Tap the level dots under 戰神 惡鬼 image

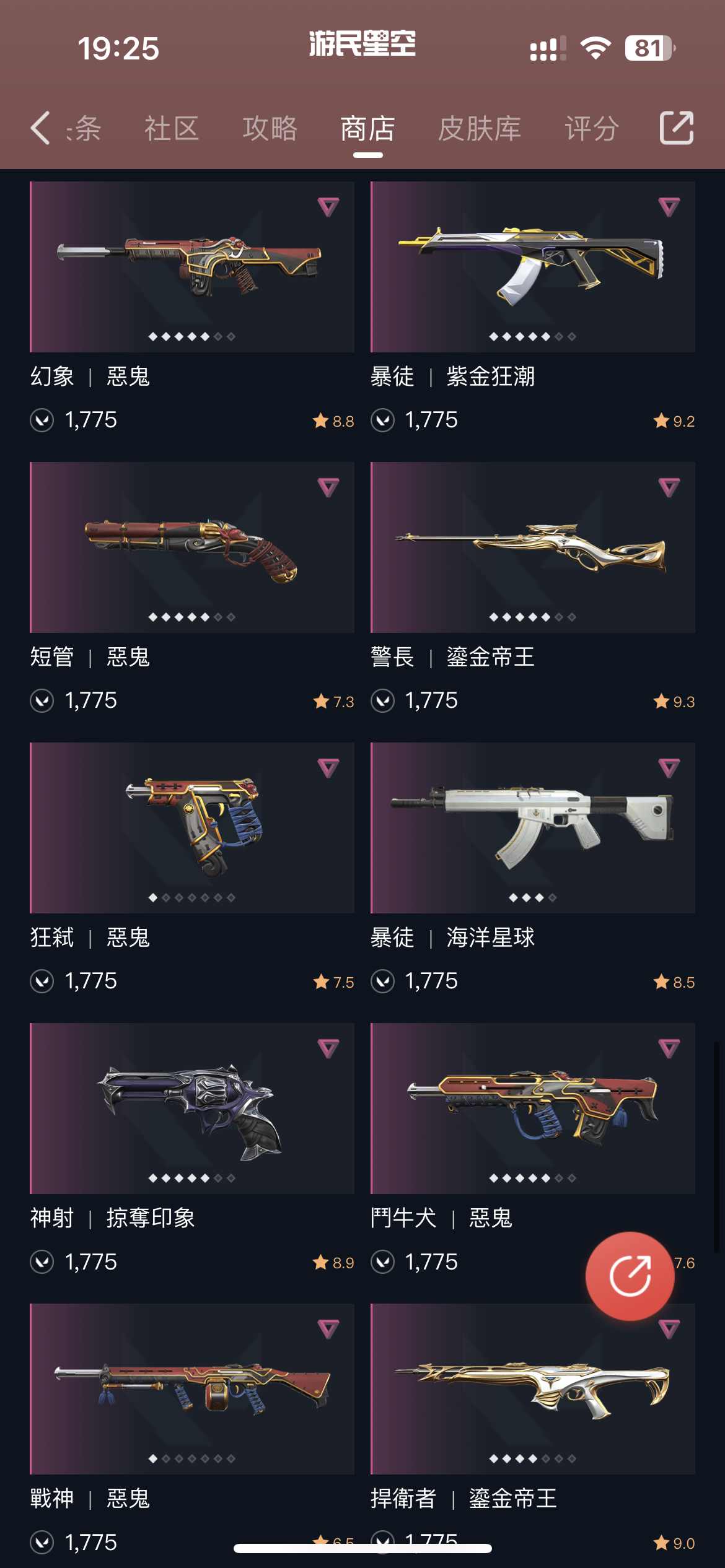(x=192, y=1458)
